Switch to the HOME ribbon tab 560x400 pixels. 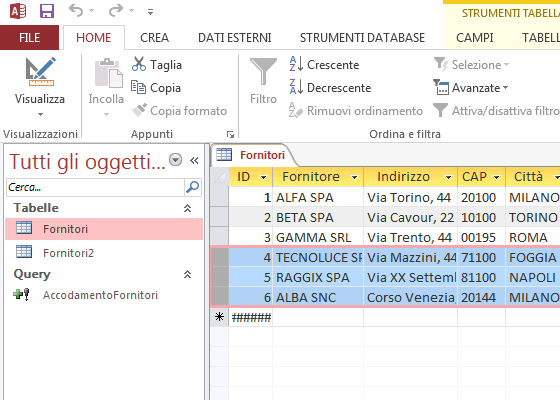[94, 38]
